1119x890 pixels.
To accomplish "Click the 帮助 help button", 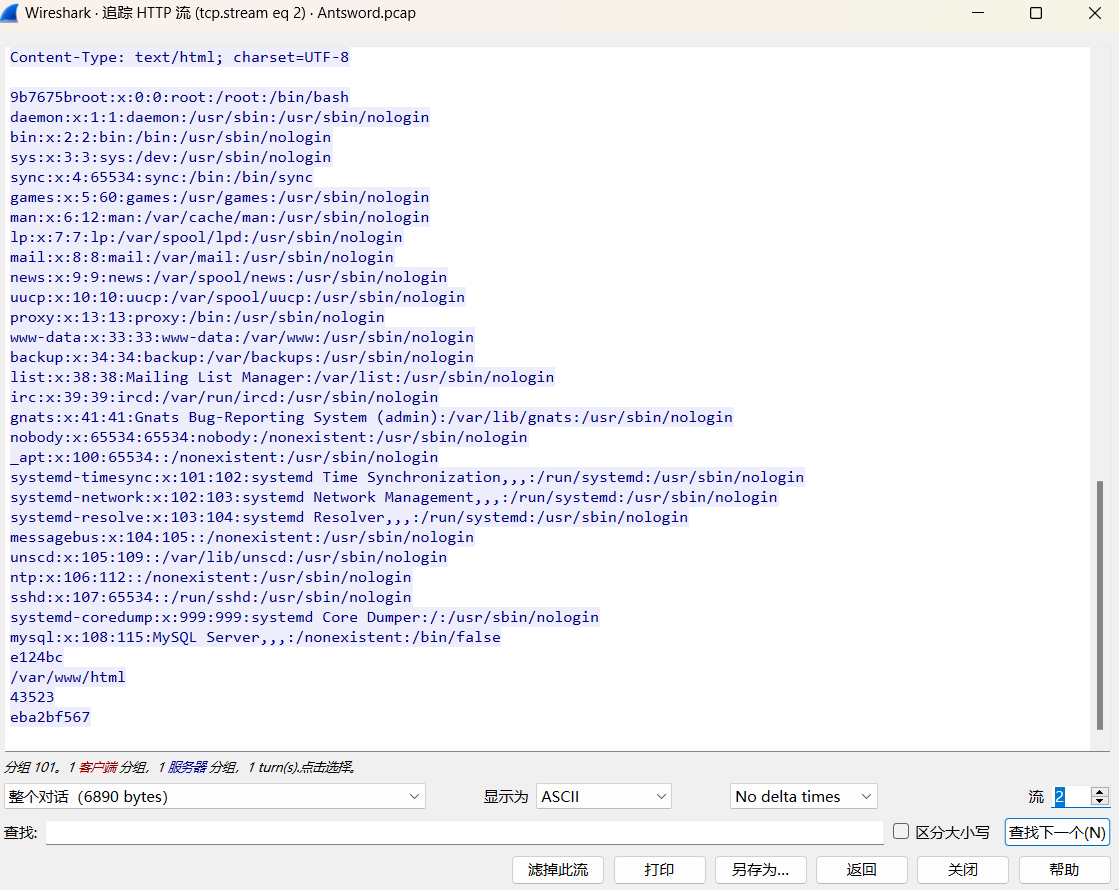I will (x=1064, y=869).
